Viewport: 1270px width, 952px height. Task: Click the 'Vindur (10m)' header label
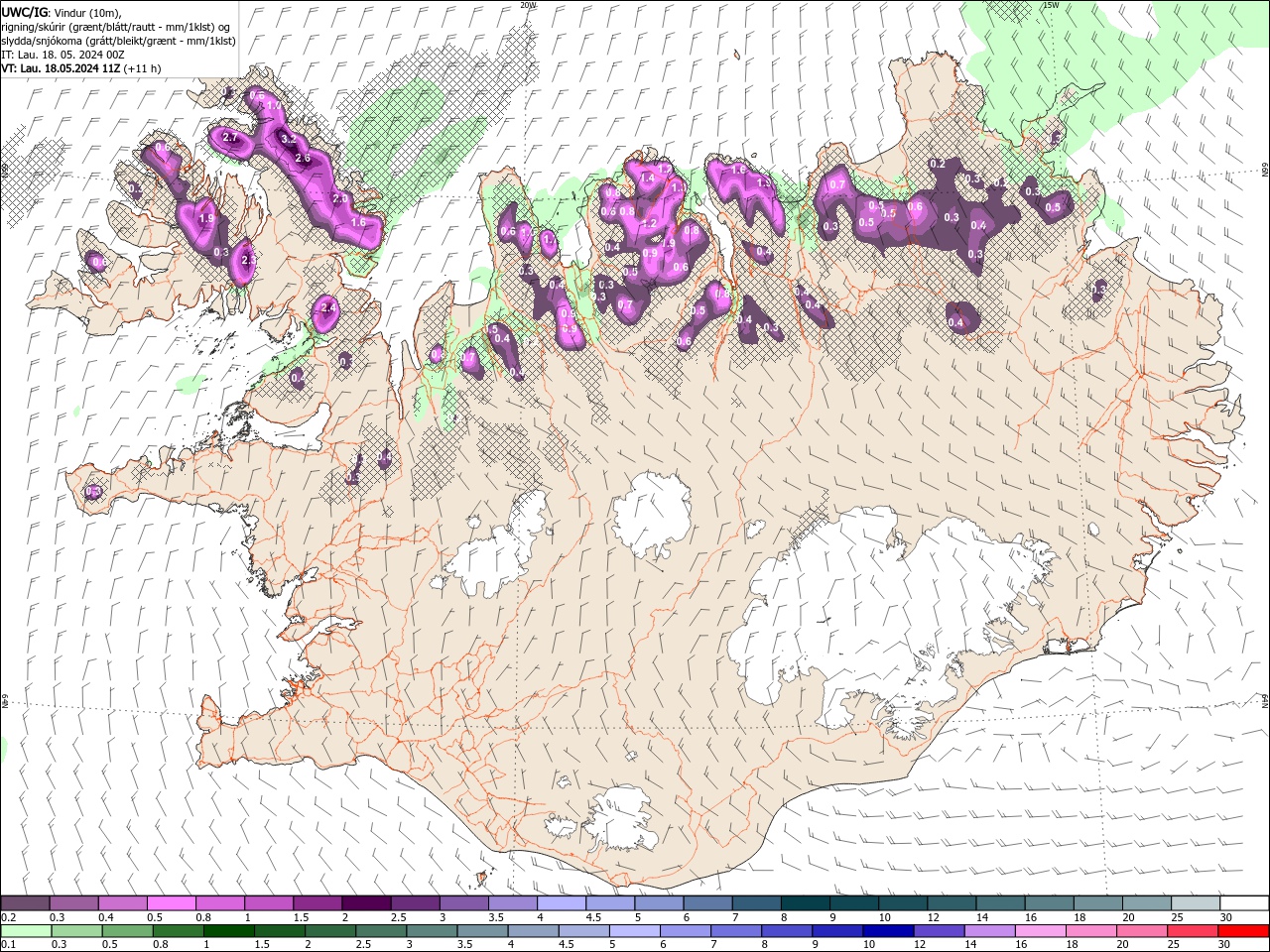tap(87, 12)
